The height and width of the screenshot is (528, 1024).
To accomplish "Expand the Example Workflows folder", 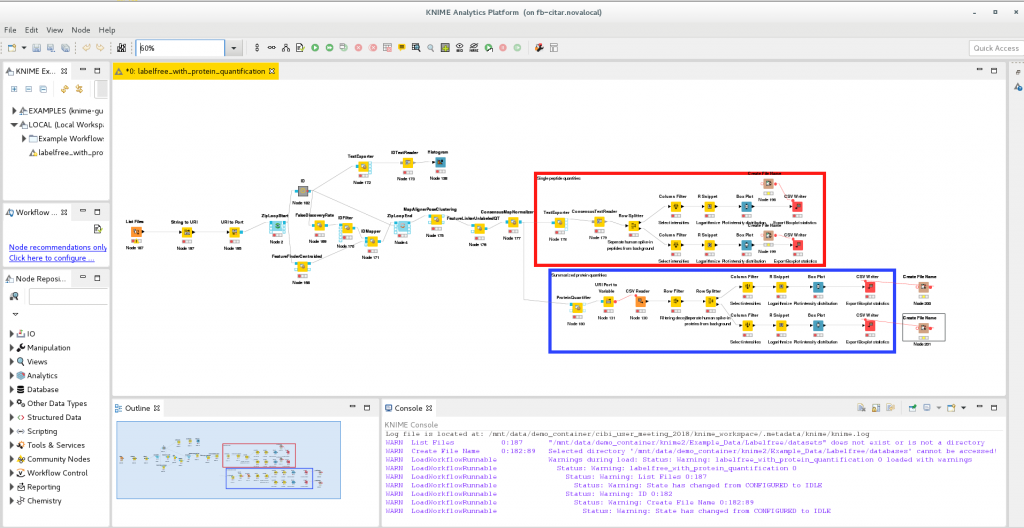I will pos(24,139).
